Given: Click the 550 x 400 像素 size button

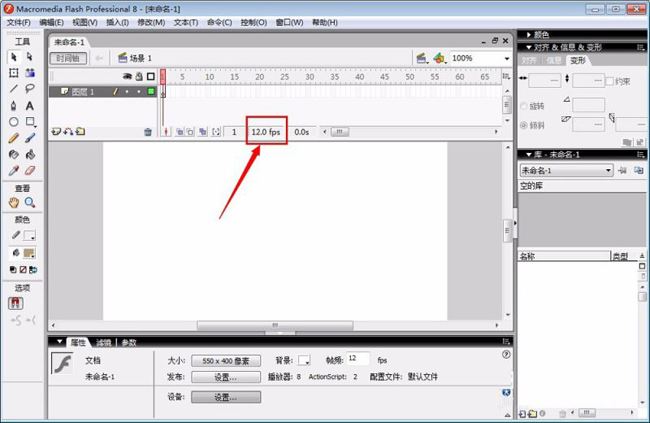Looking at the screenshot, I should [226, 361].
